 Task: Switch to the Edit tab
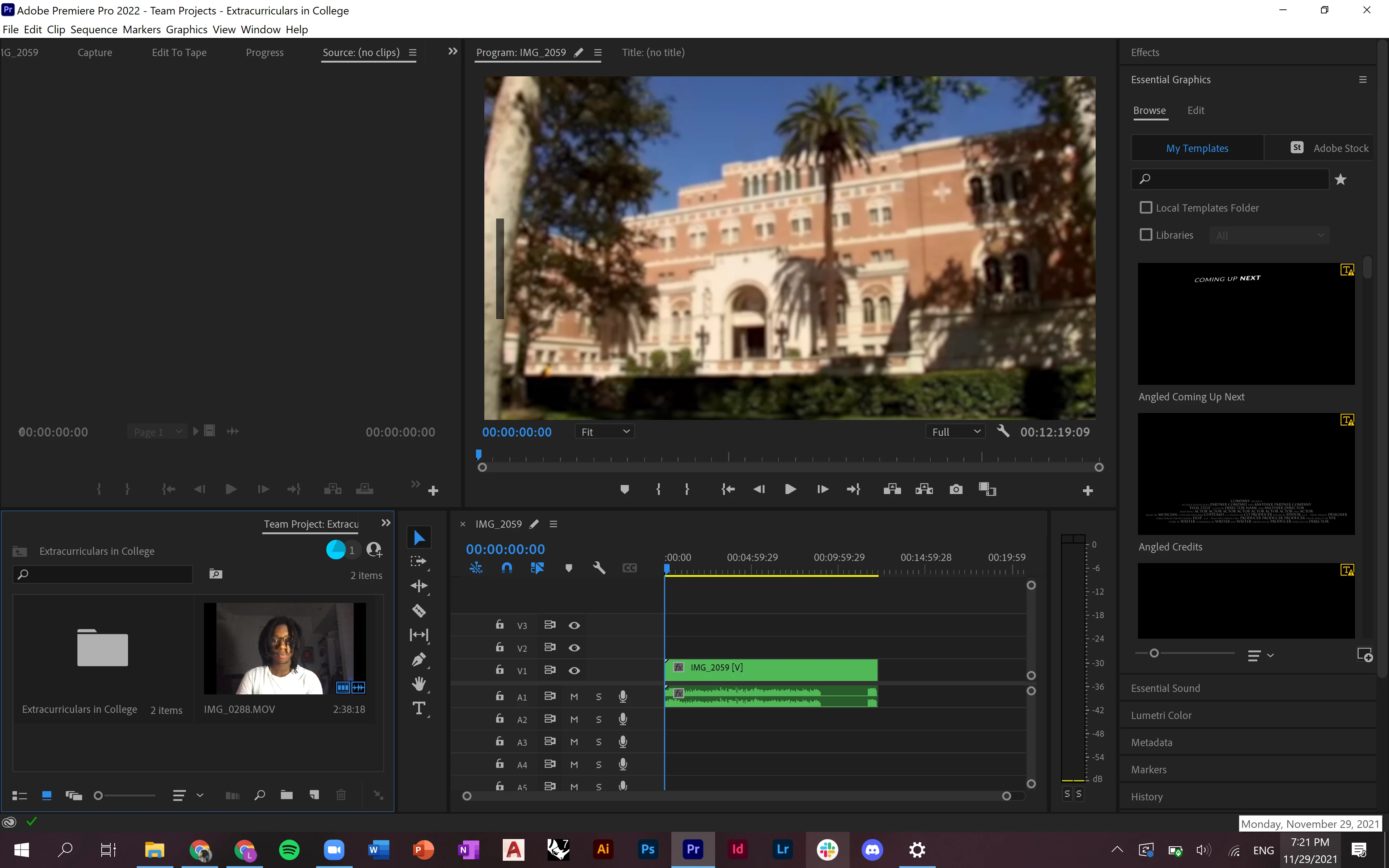tap(1195, 110)
